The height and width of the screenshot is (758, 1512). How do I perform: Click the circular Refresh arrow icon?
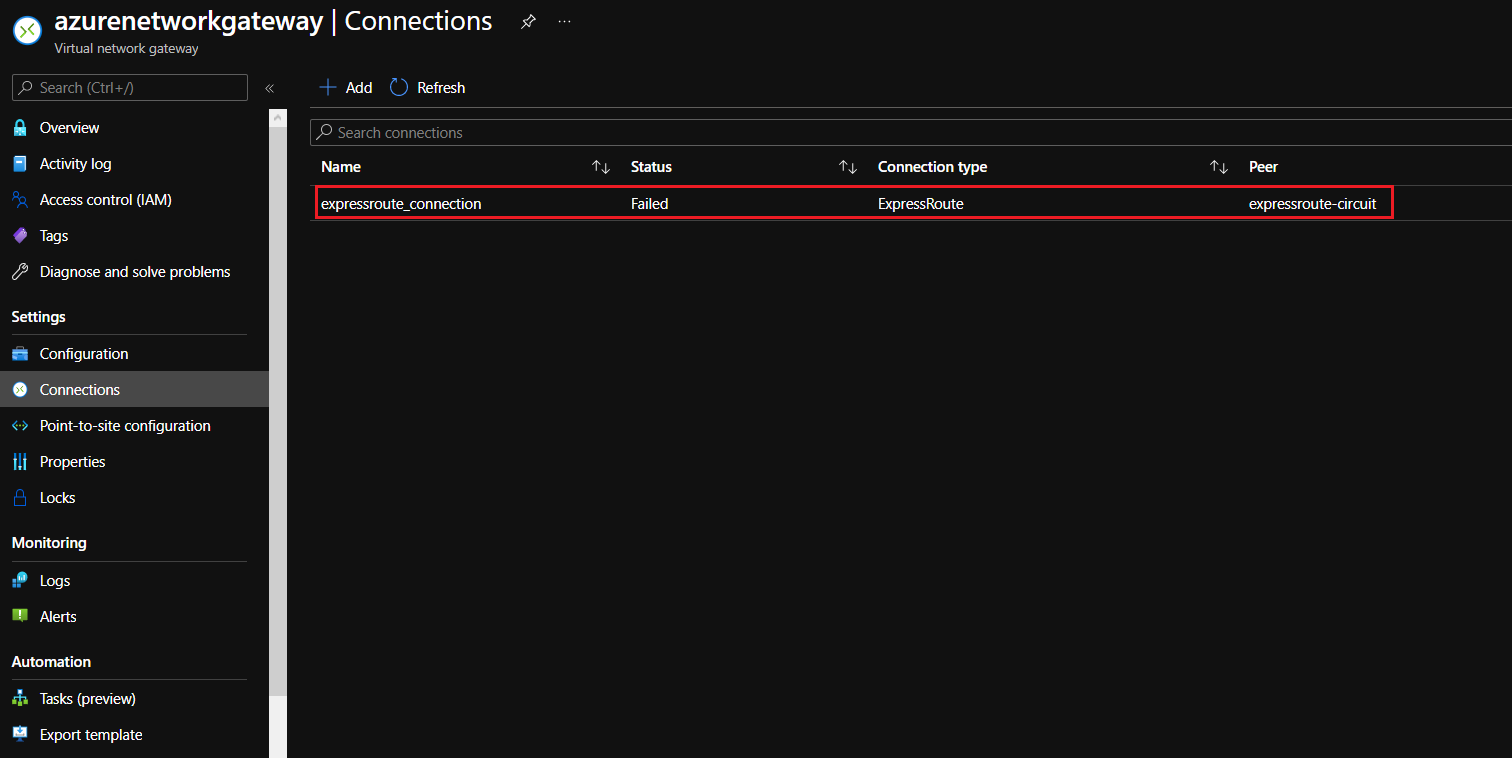(399, 88)
